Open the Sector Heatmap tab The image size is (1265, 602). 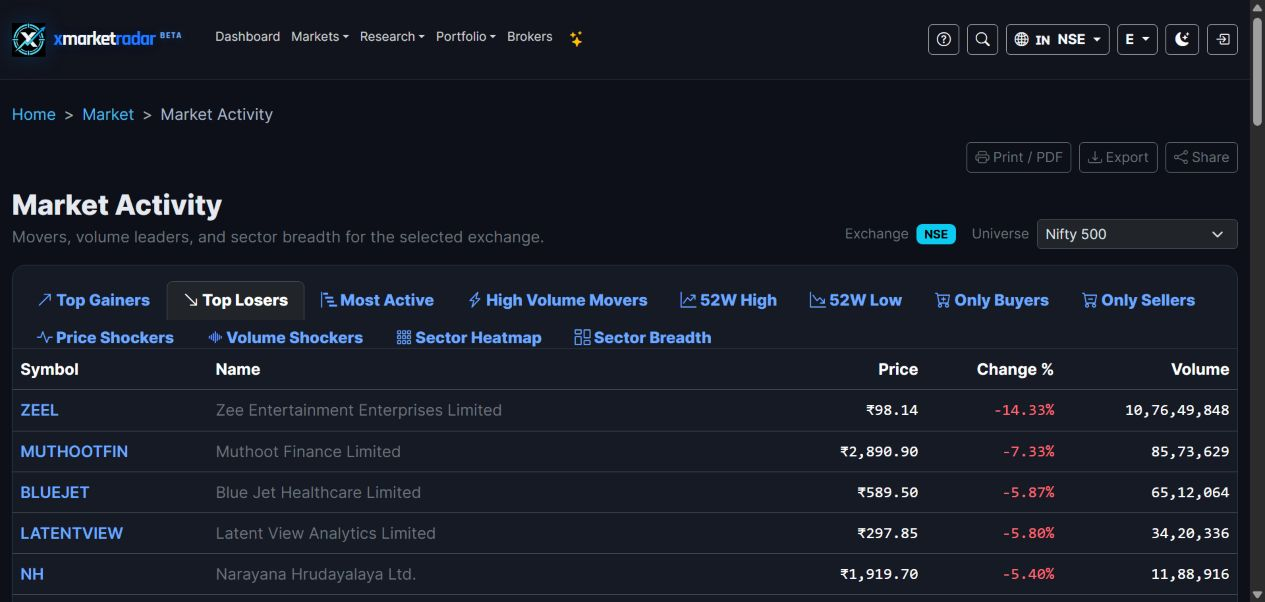(x=469, y=338)
